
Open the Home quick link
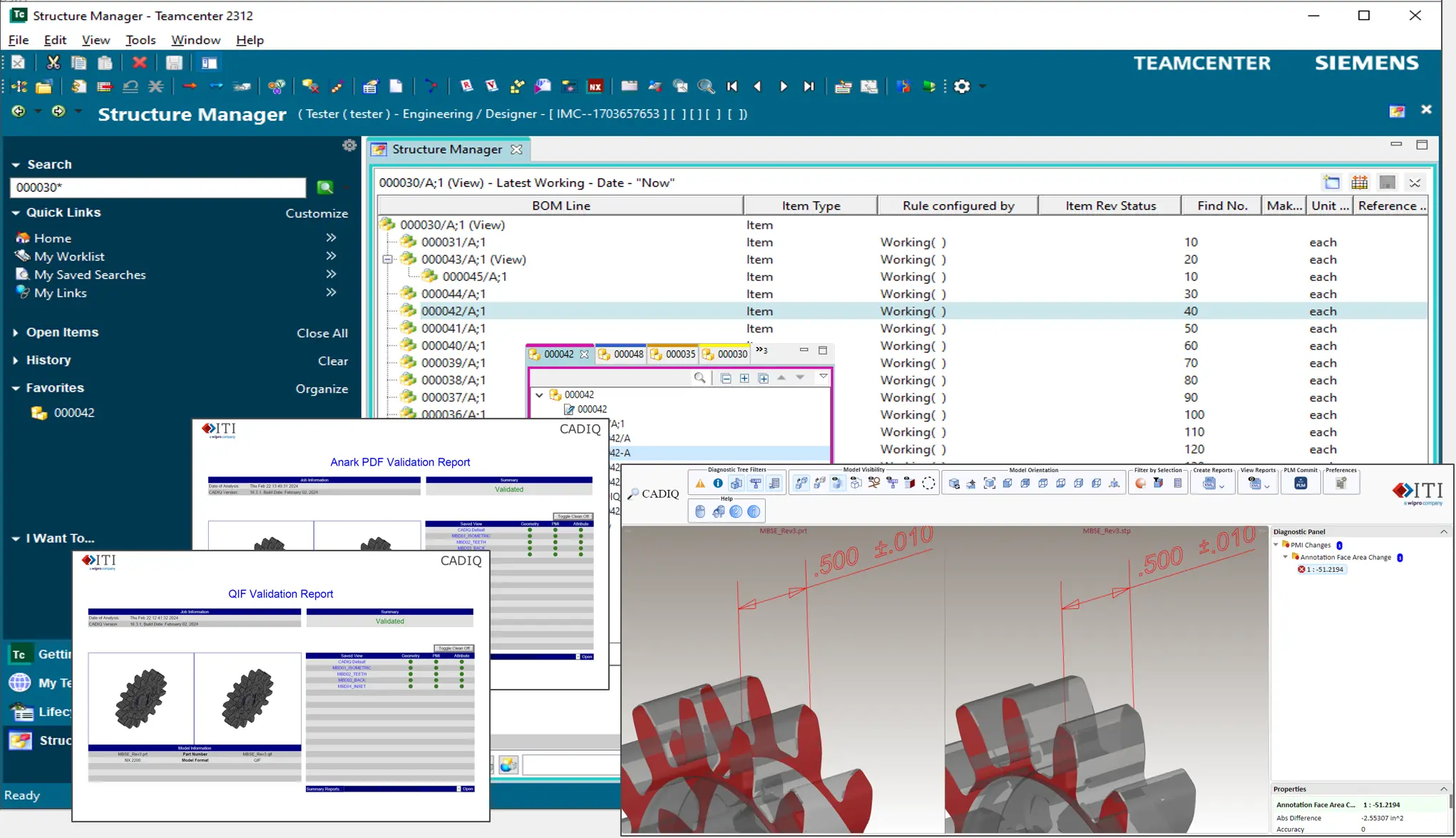point(52,238)
